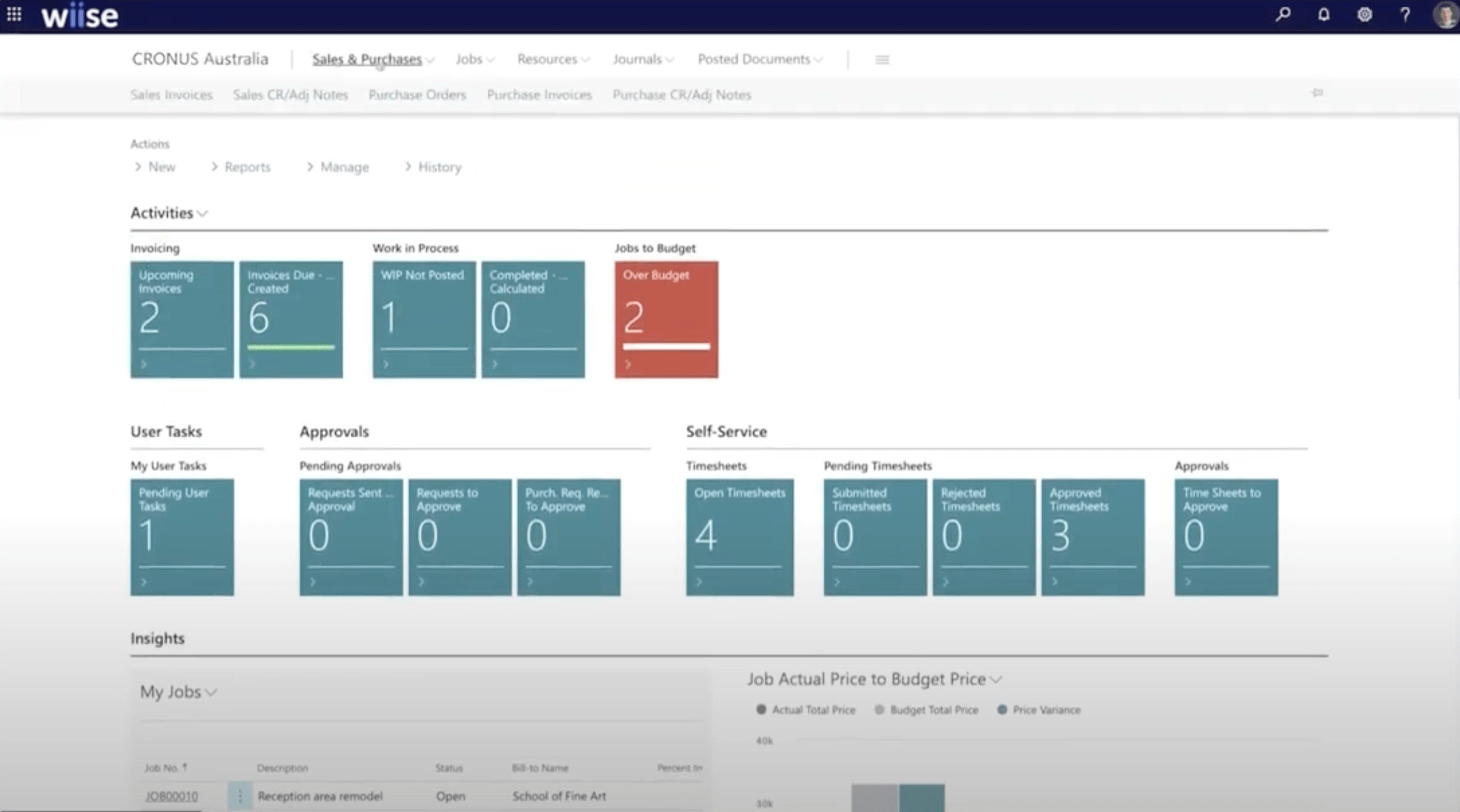Click the Upcoming Invoices tile
The height and width of the screenshot is (812, 1460).
(182, 318)
